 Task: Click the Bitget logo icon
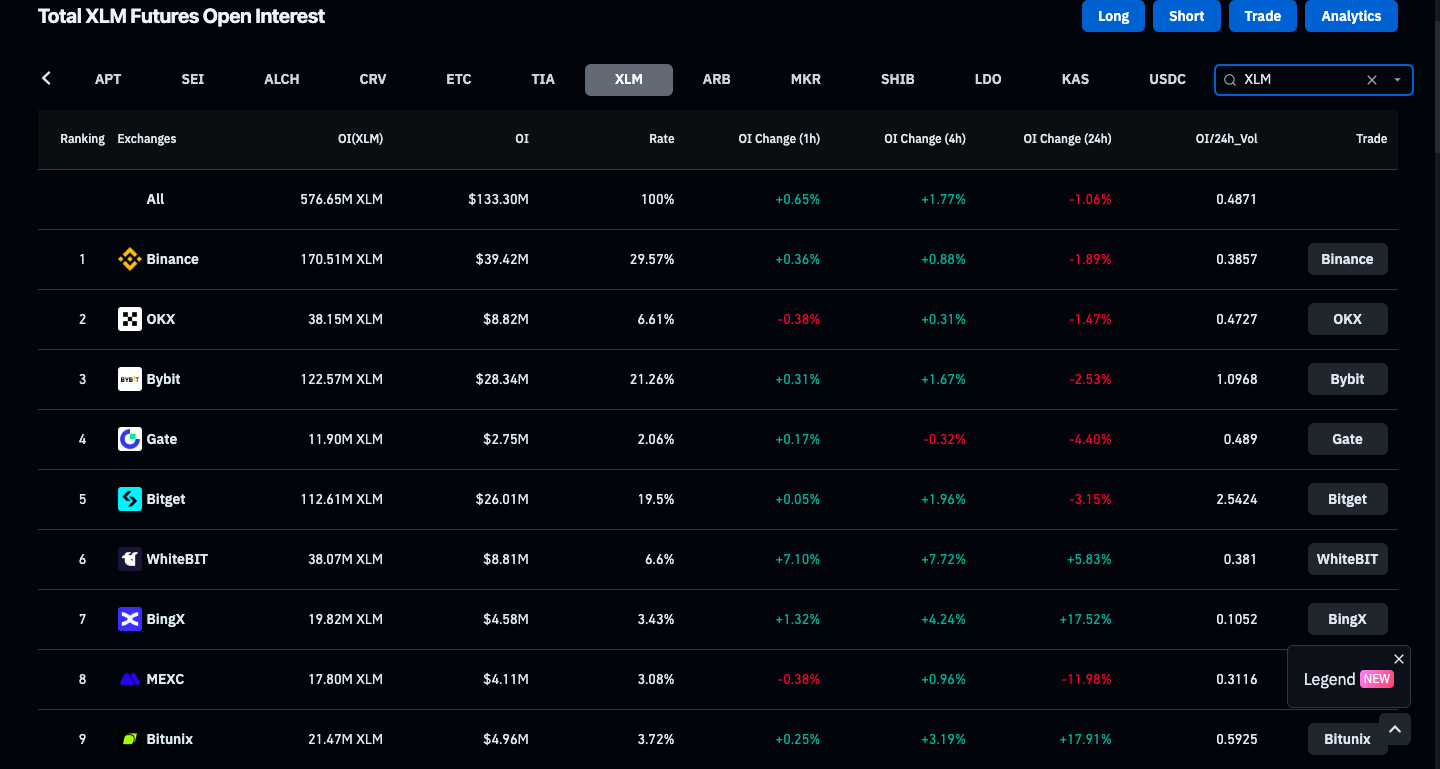(x=130, y=499)
